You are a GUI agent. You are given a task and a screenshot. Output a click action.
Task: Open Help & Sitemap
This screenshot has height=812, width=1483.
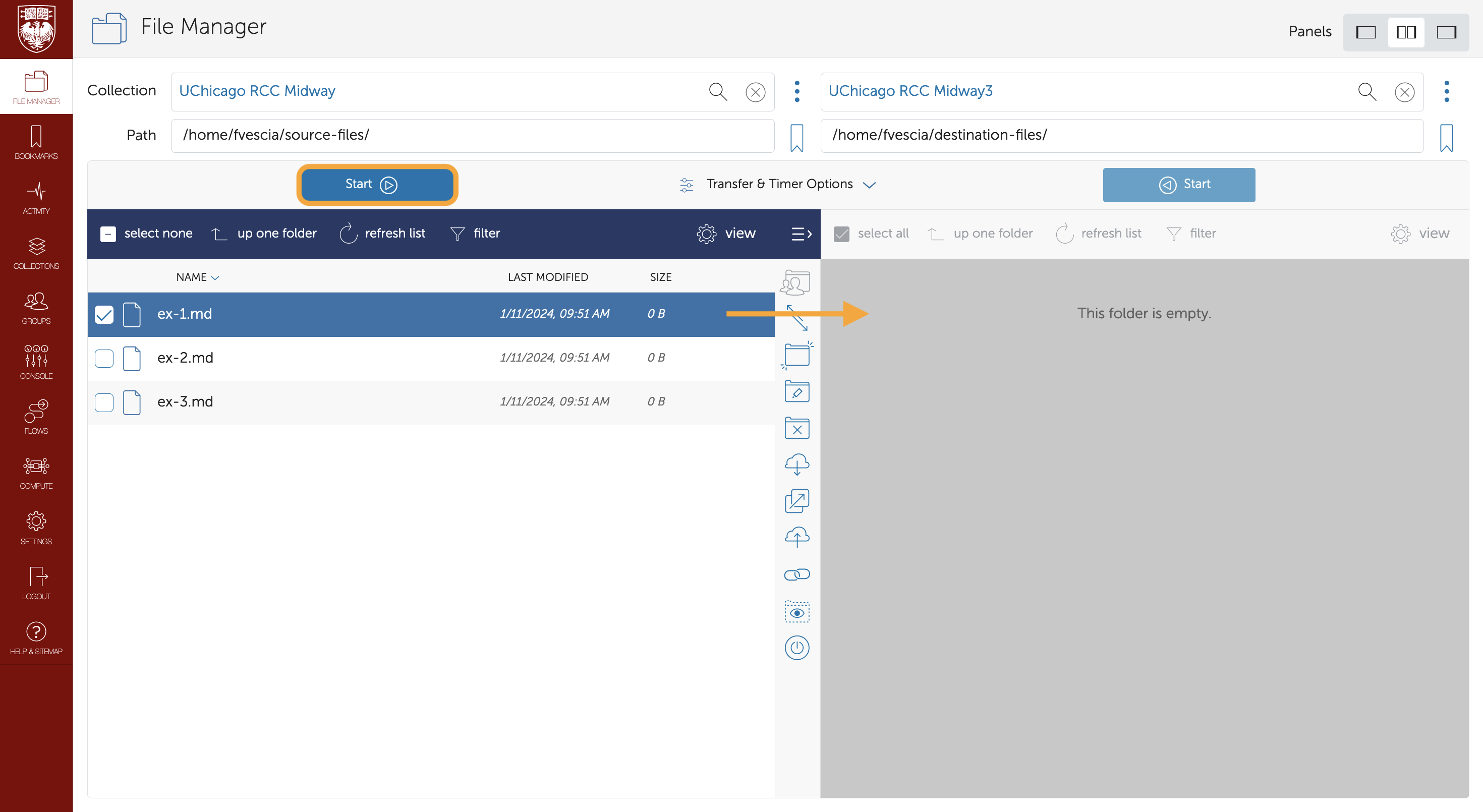36,638
